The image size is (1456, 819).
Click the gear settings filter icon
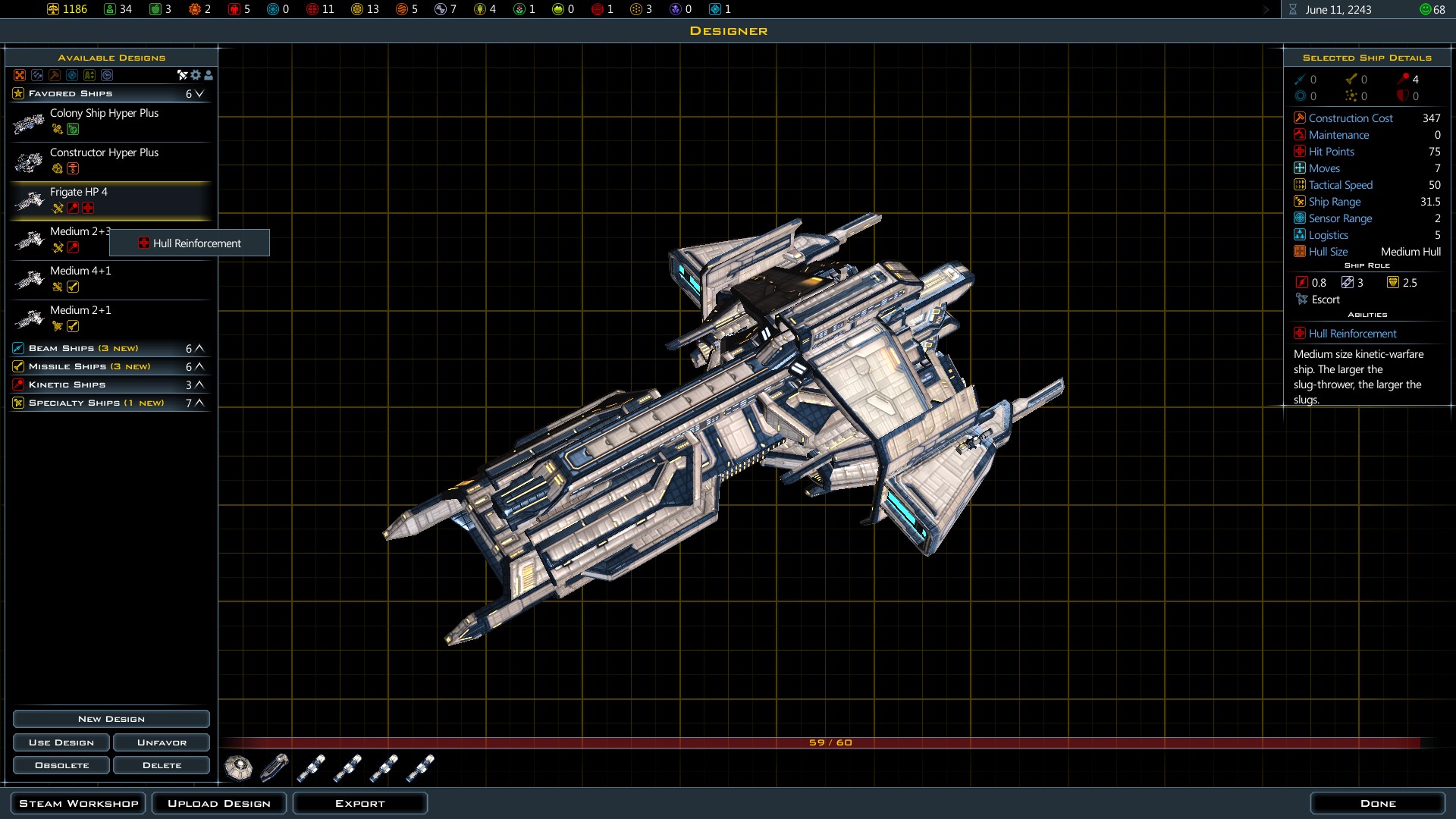[x=196, y=75]
